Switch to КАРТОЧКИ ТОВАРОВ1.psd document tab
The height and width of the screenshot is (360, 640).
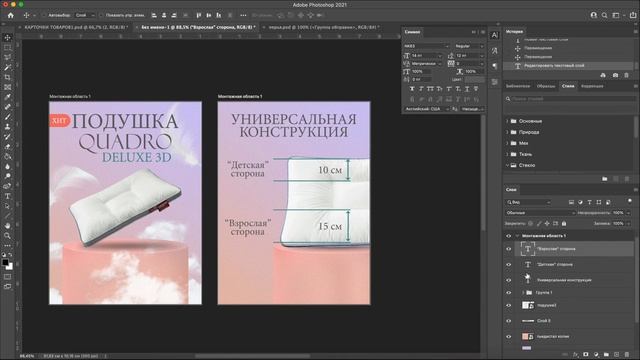pyautogui.click(x=75, y=27)
